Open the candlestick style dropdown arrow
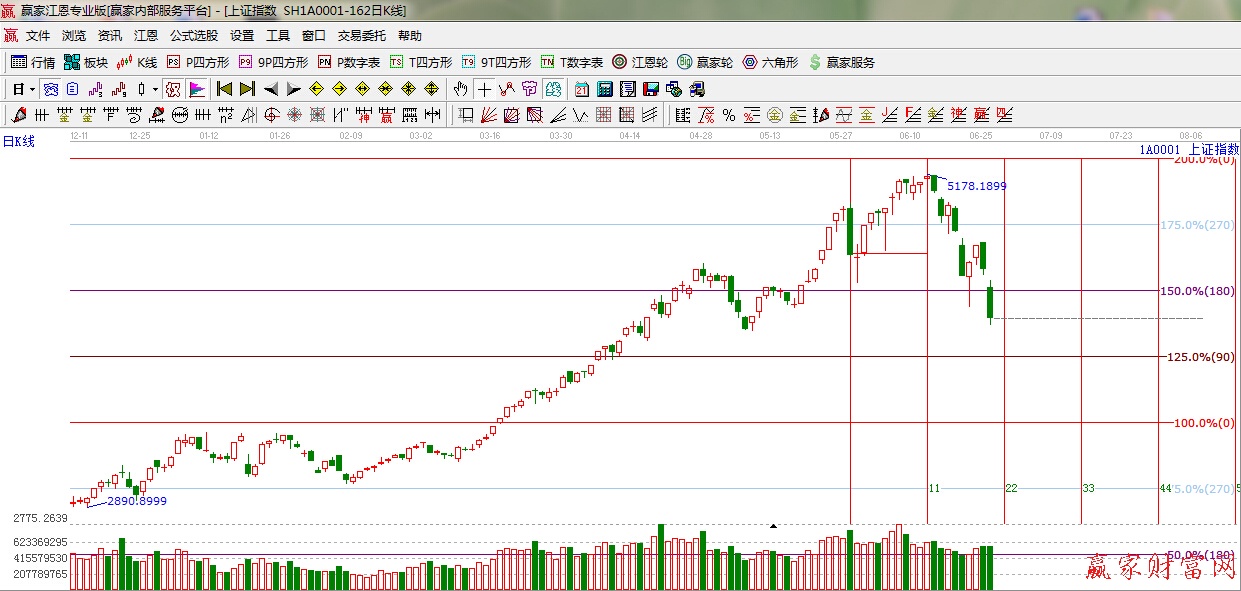 pos(155,89)
